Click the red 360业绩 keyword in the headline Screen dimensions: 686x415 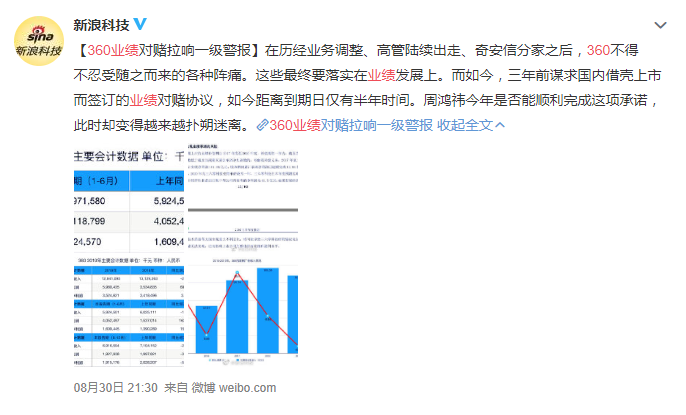[113, 50]
